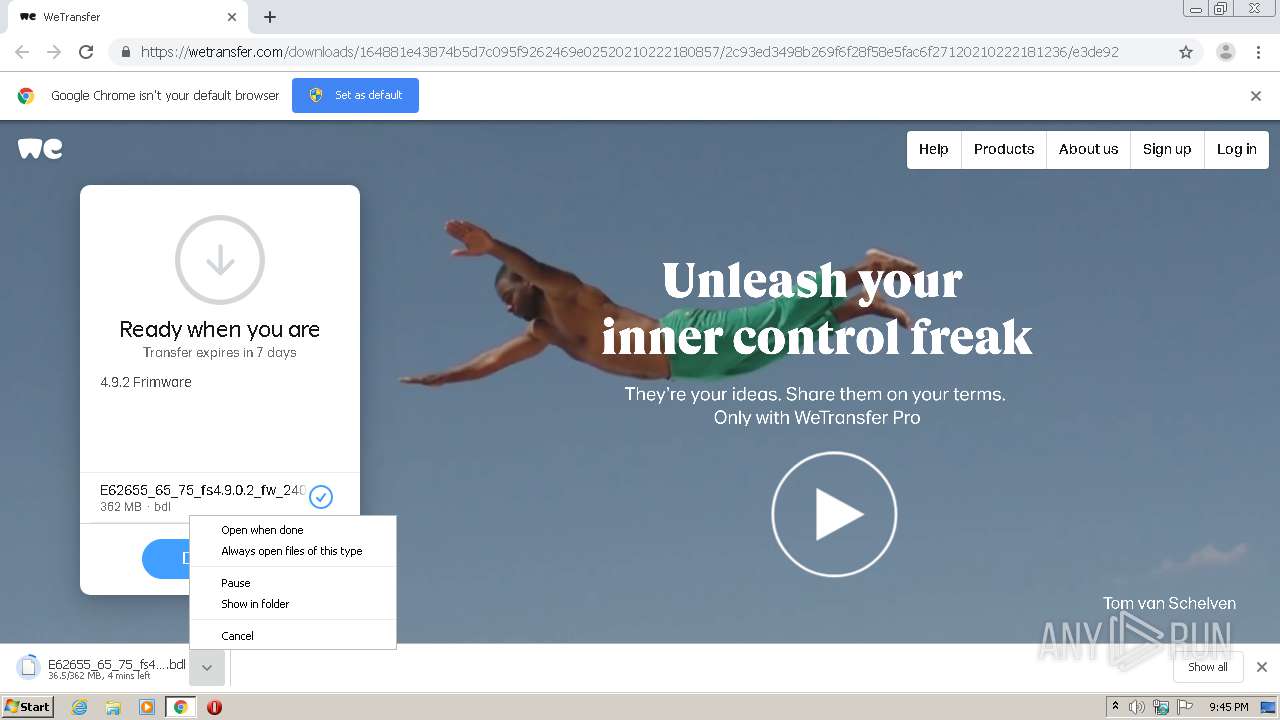Viewport: 1280px width, 720px height.
Task: Play the promo video
Action: tap(834, 514)
